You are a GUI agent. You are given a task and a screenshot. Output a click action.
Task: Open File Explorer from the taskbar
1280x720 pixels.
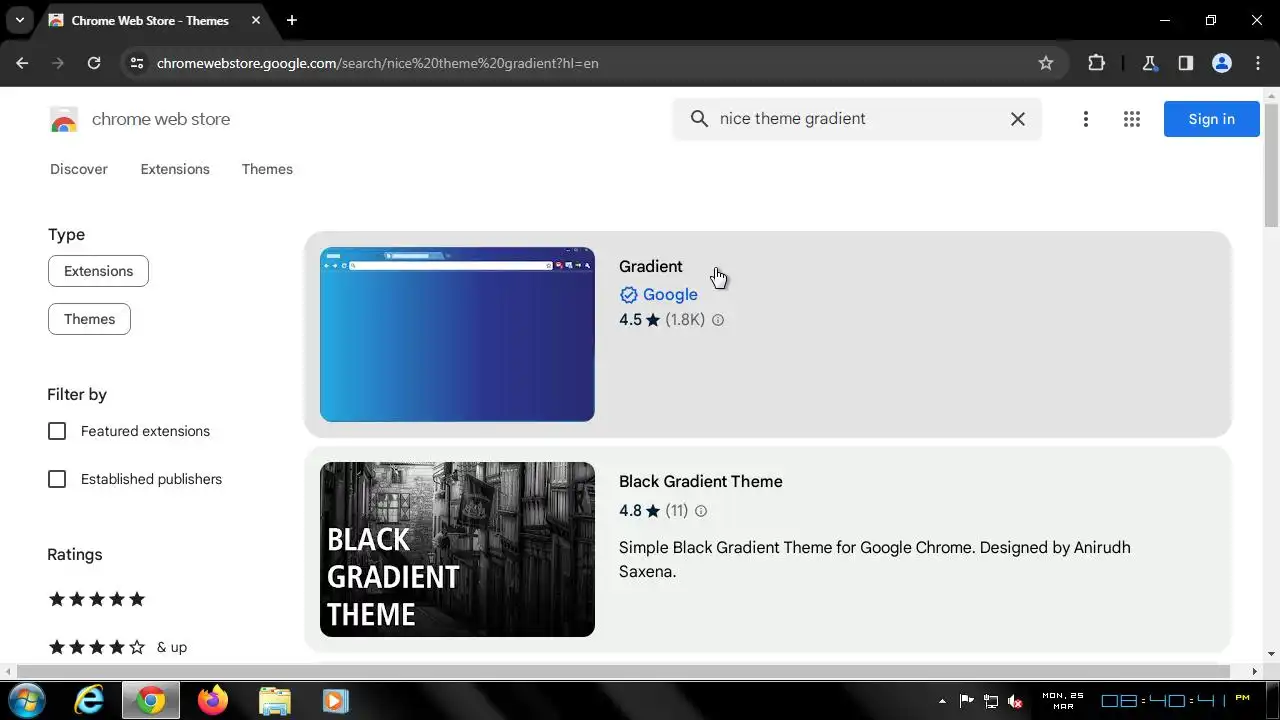274,700
